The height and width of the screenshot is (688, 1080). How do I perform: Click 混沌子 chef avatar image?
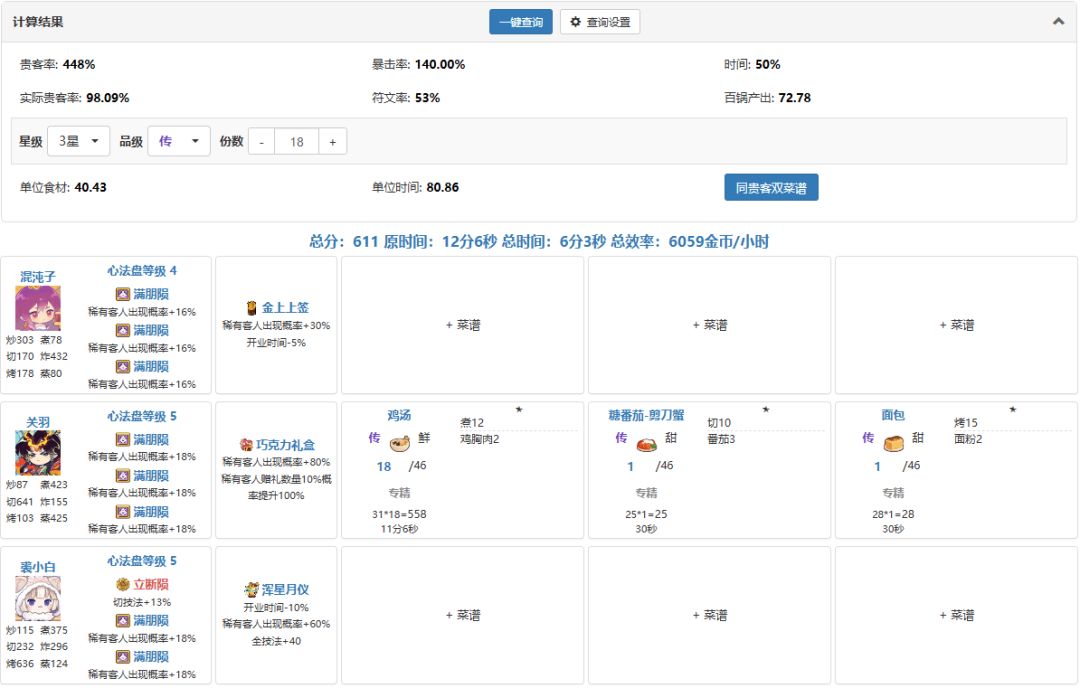coord(38,309)
